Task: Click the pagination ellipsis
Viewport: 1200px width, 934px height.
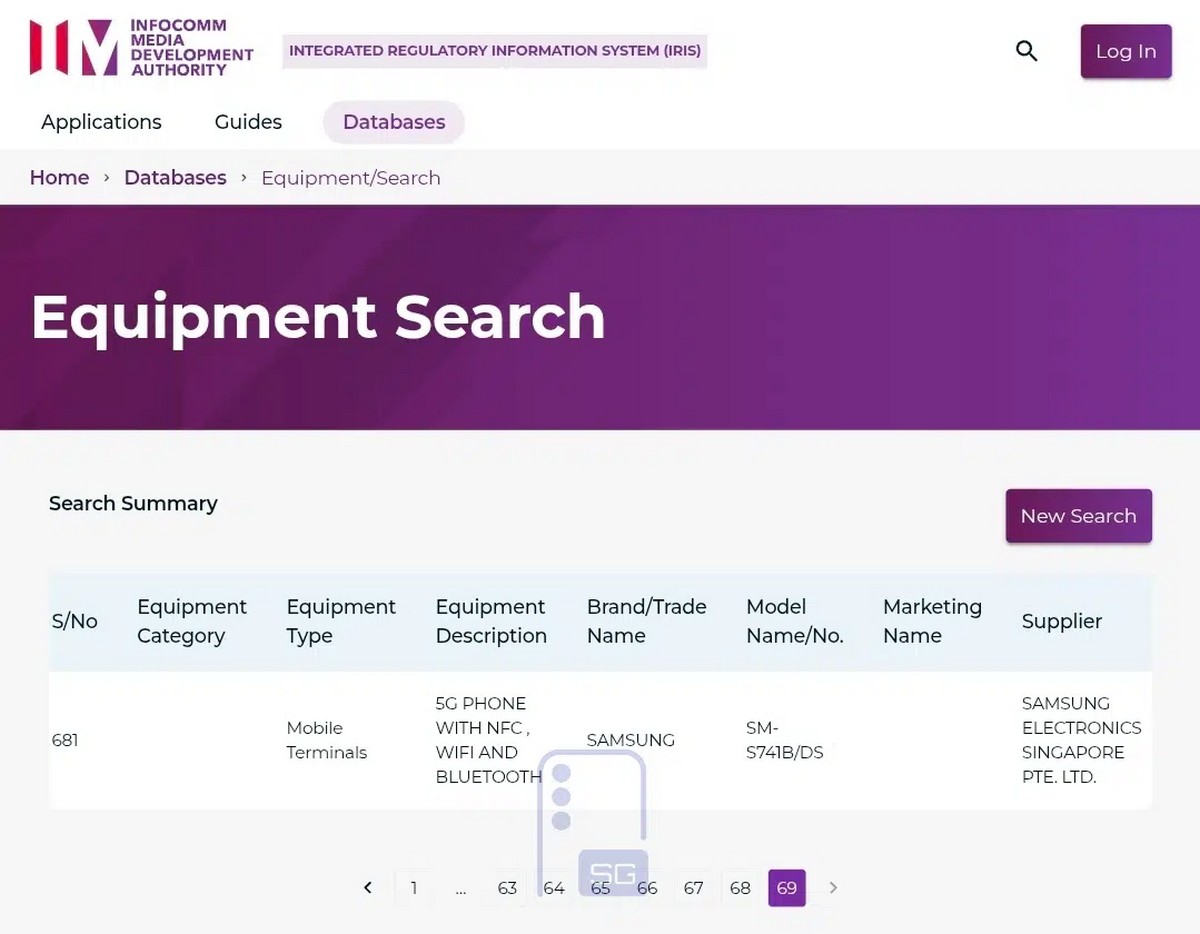Action: tap(460, 888)
